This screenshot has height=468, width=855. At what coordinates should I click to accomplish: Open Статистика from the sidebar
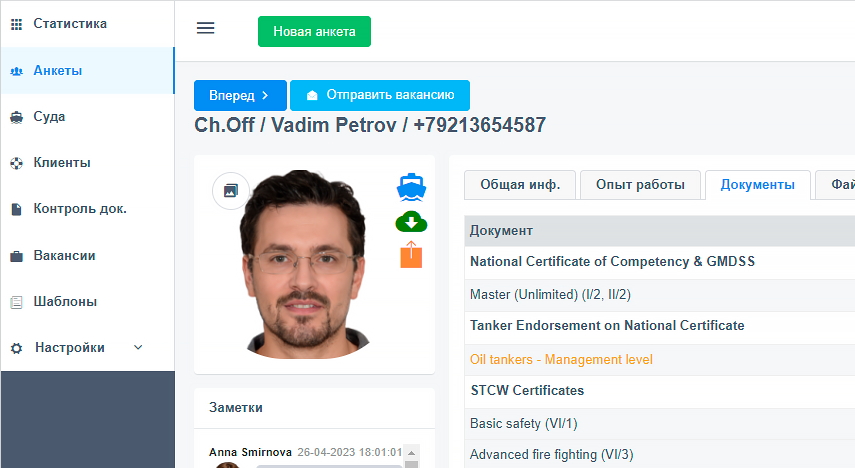pyautogui.click(x=70, y=23)
